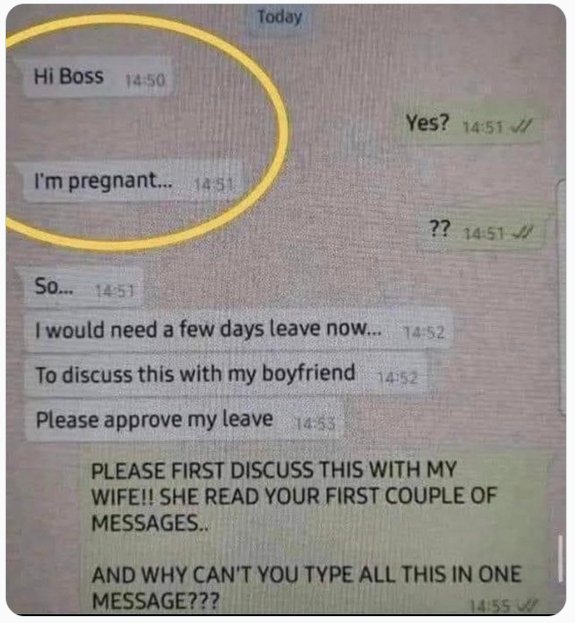The height and width of the screenshot is (623, 575).
Task: Select Please approve my leave message
Action: coord(184,420)
